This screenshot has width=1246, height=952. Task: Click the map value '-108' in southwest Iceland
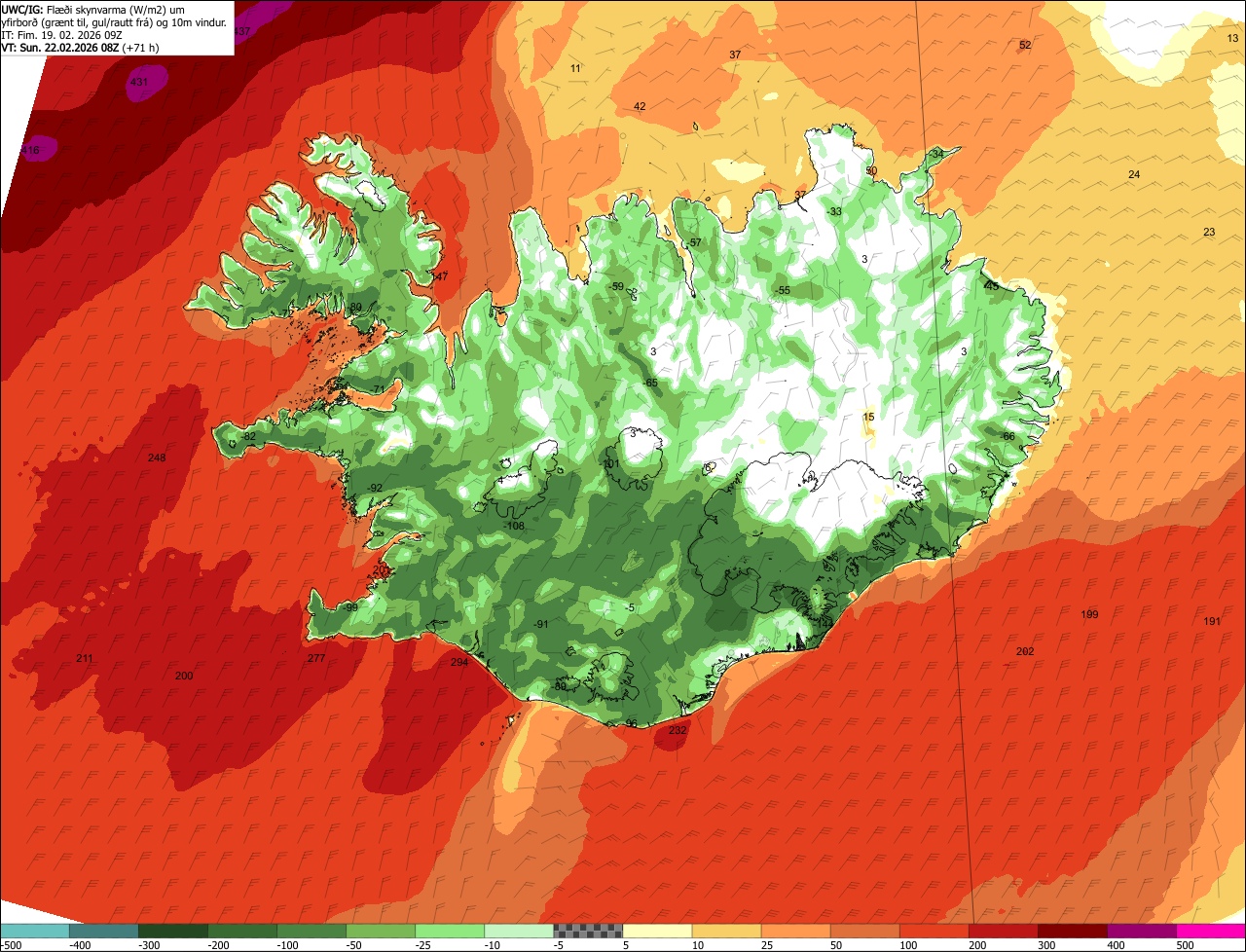point(514,526)
